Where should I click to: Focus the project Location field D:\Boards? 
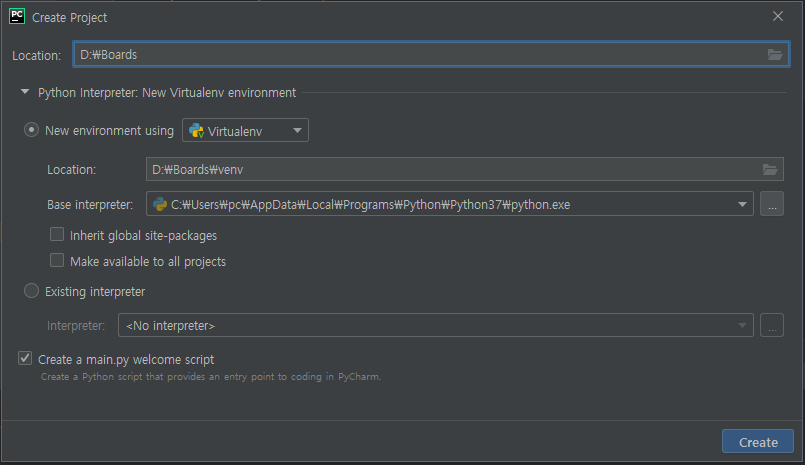pos(431,54)
